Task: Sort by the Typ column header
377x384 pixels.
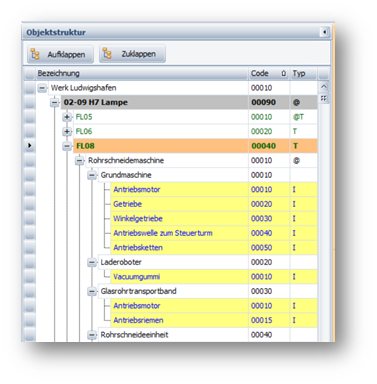Action: tap(303, 73)
